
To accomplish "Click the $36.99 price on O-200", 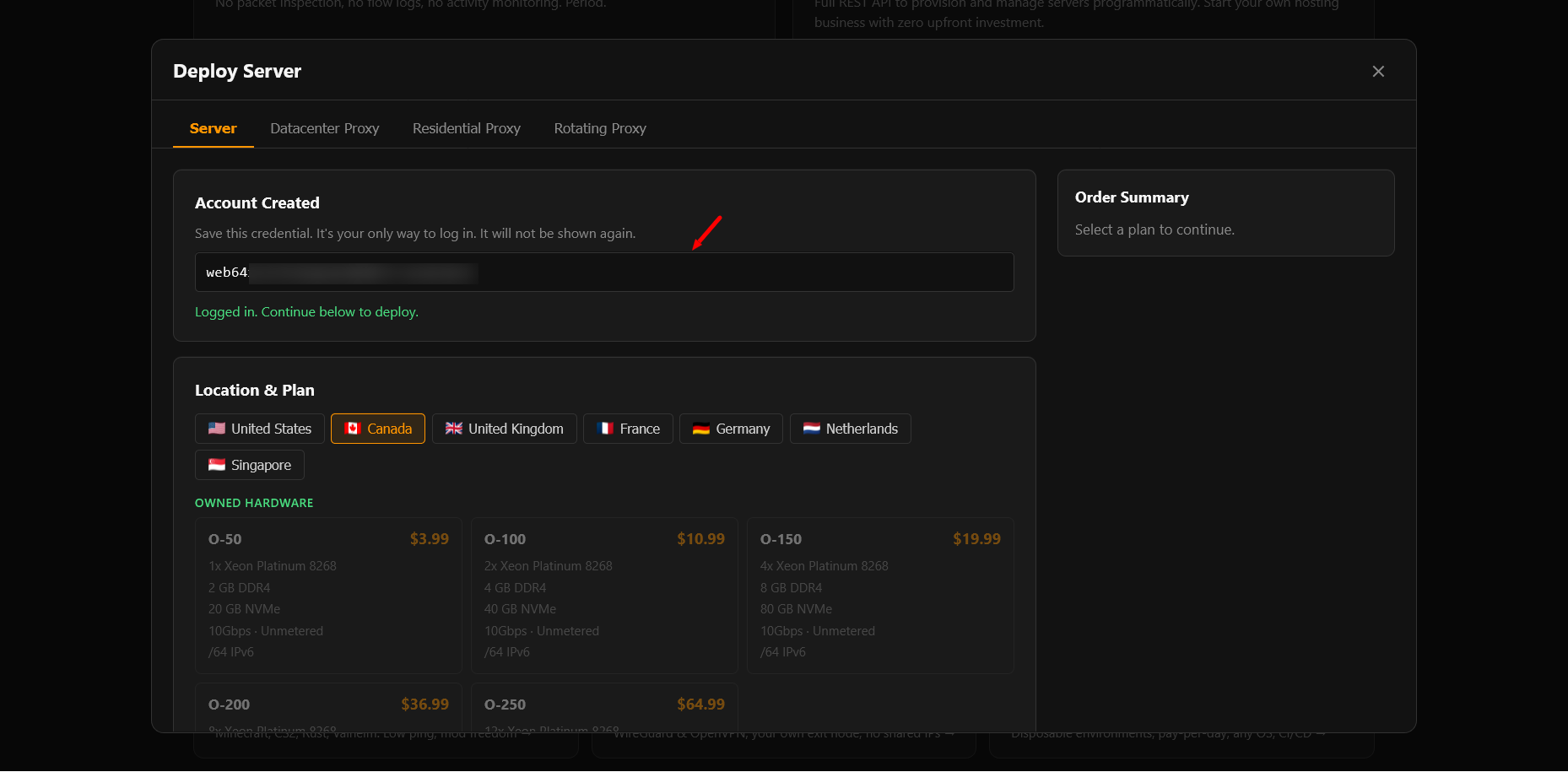I will (425, 705).
